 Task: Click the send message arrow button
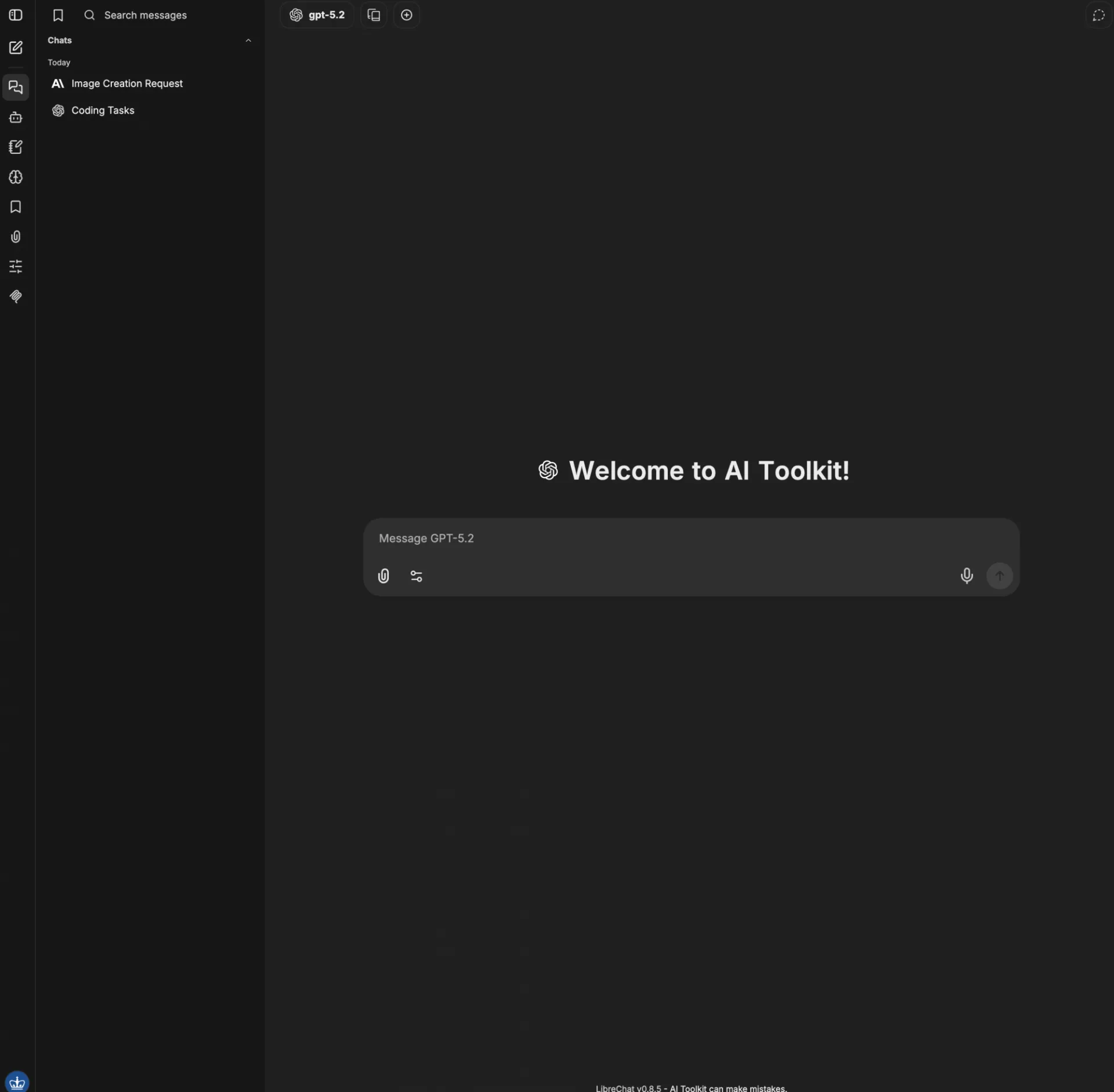click(1000, 576)
